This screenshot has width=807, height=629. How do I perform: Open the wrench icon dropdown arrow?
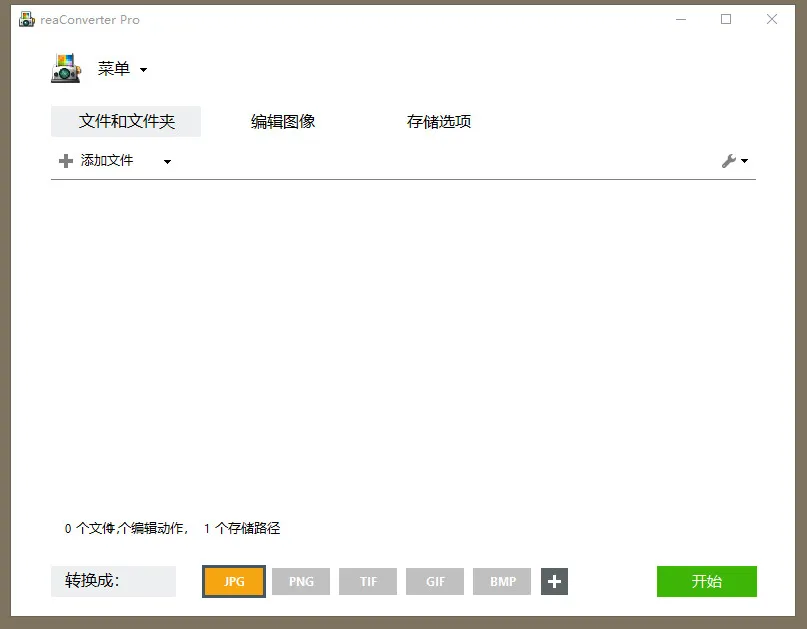tap(742, 160)
